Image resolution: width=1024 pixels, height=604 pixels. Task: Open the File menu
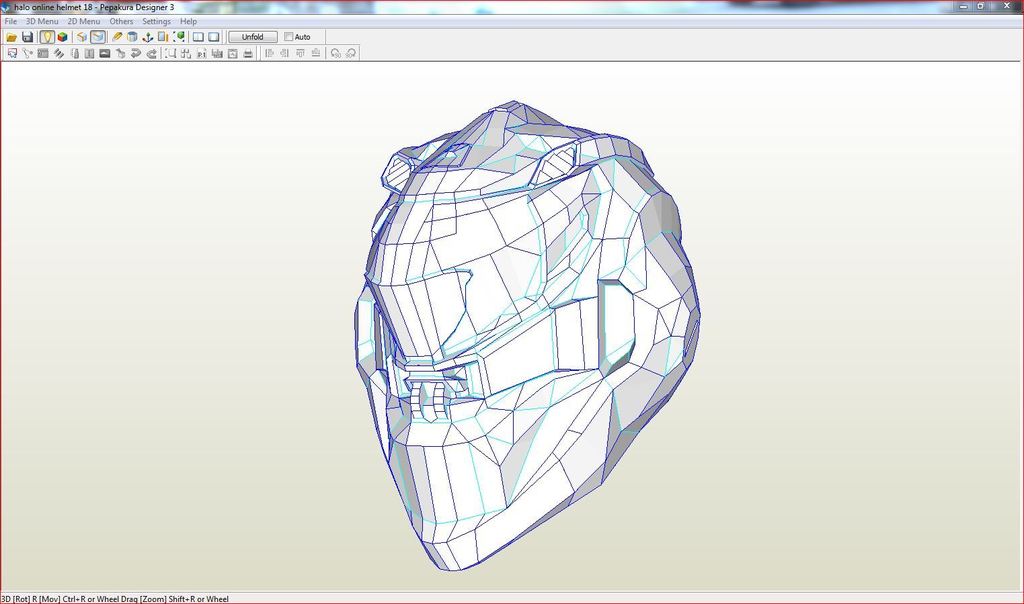click(x=11, y=21)
